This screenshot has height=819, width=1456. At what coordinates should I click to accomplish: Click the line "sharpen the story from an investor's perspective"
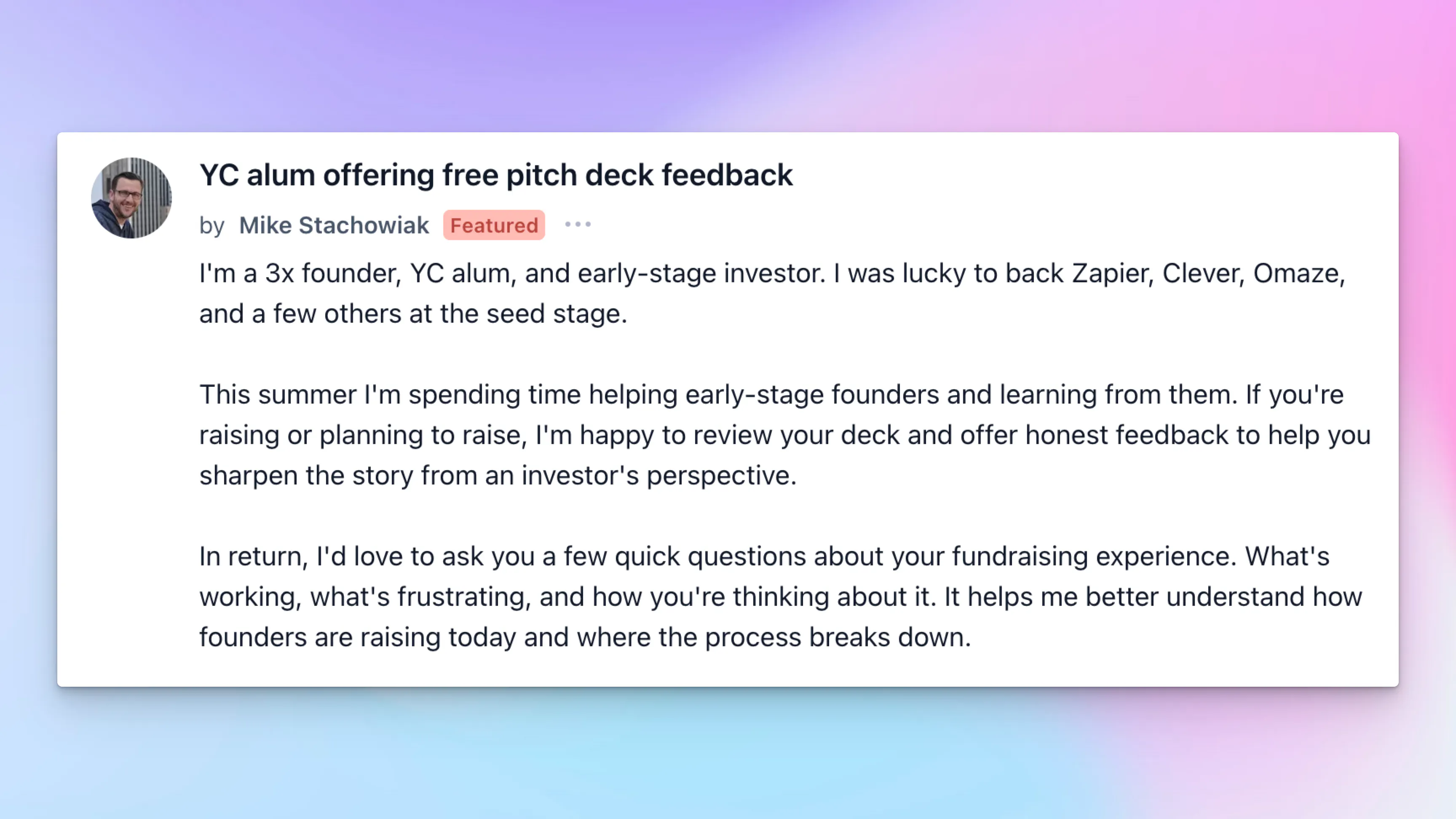[x=498, y=475]
